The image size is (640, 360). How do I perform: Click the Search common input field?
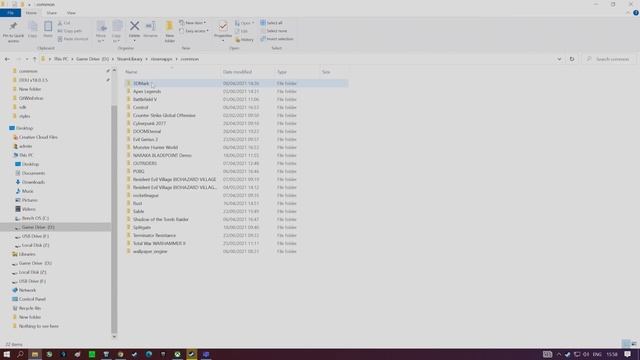[609, 59]
